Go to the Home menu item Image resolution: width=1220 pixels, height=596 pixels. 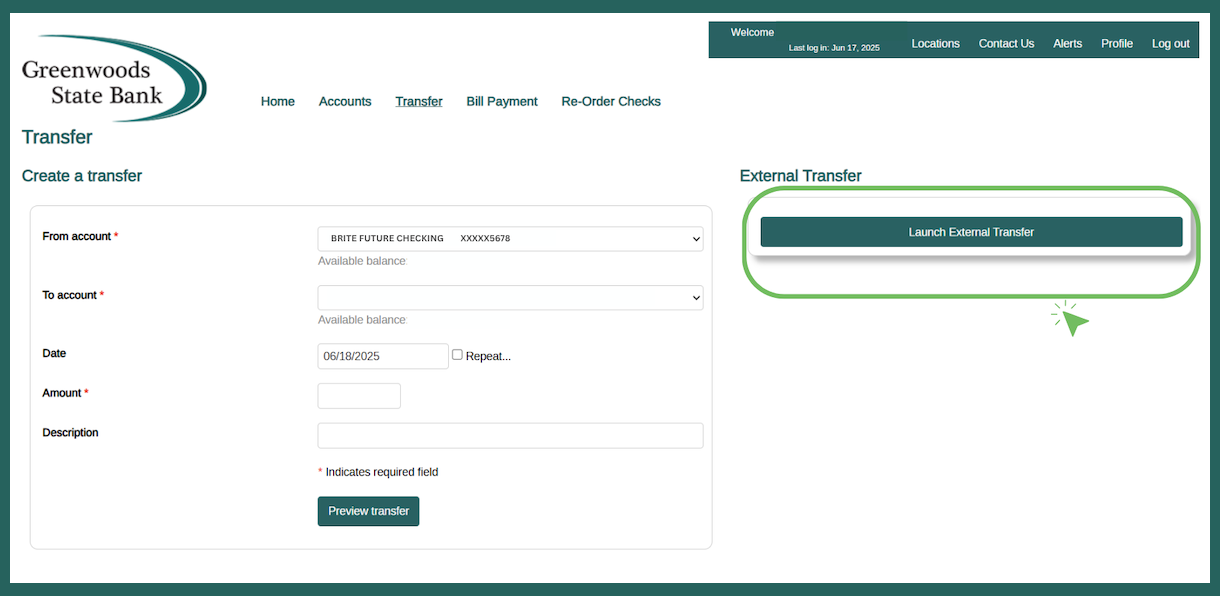(x=277, y=101)
